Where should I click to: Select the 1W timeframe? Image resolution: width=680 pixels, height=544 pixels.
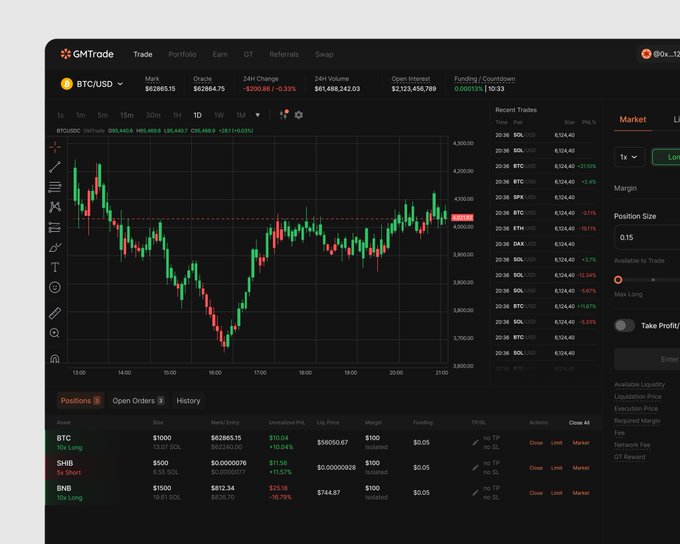tap(219, 115)
